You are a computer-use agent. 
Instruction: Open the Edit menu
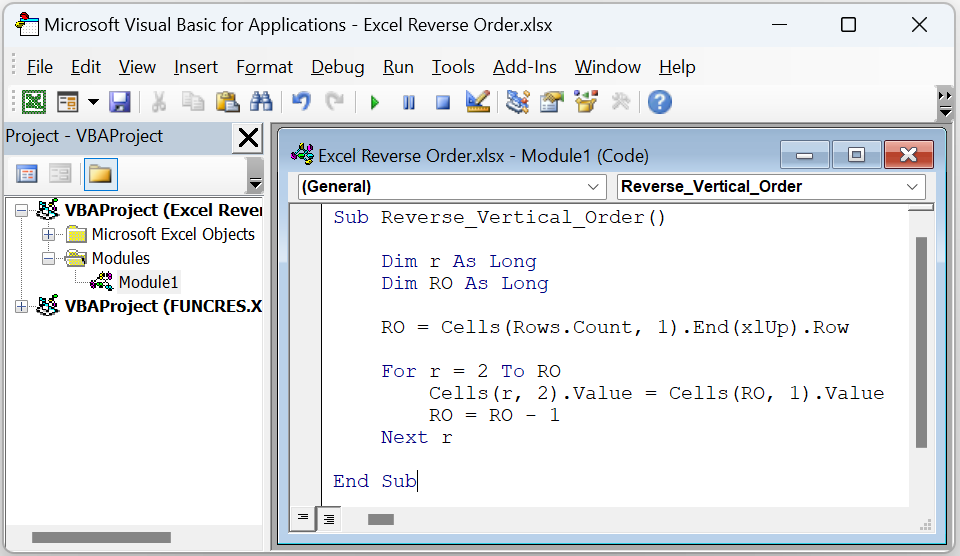pyautogui.click(x=86, y=67)
